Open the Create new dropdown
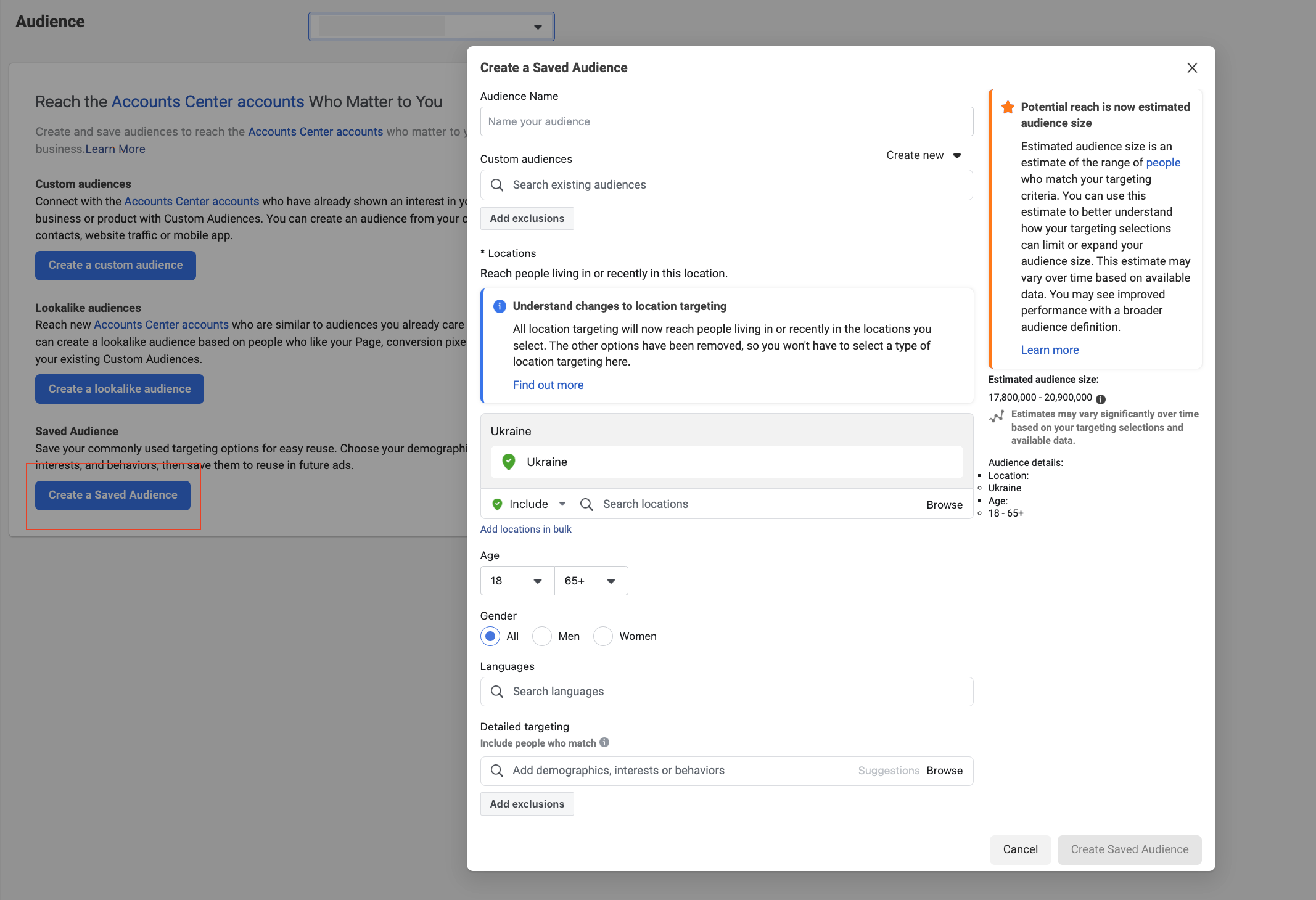The image size is (1316, 900). point(924,155)
